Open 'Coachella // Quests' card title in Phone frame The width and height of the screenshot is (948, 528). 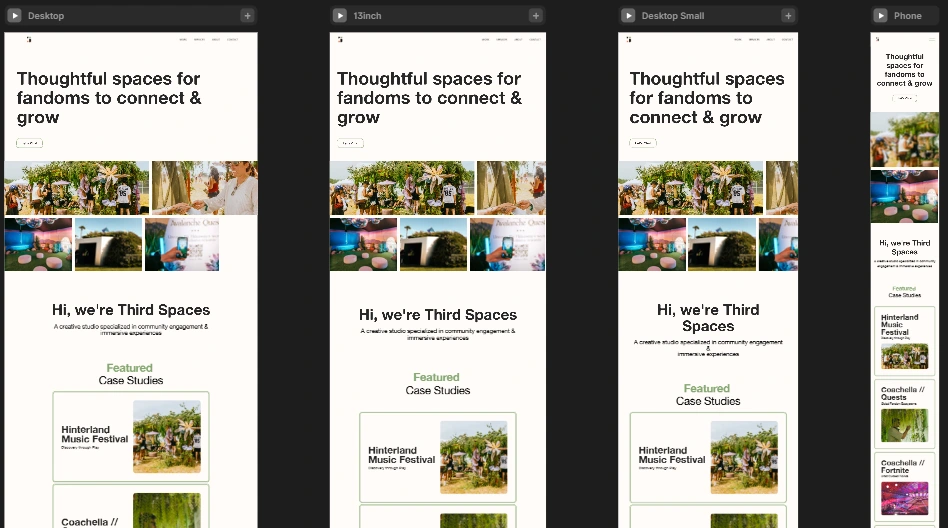pos(902,394)
